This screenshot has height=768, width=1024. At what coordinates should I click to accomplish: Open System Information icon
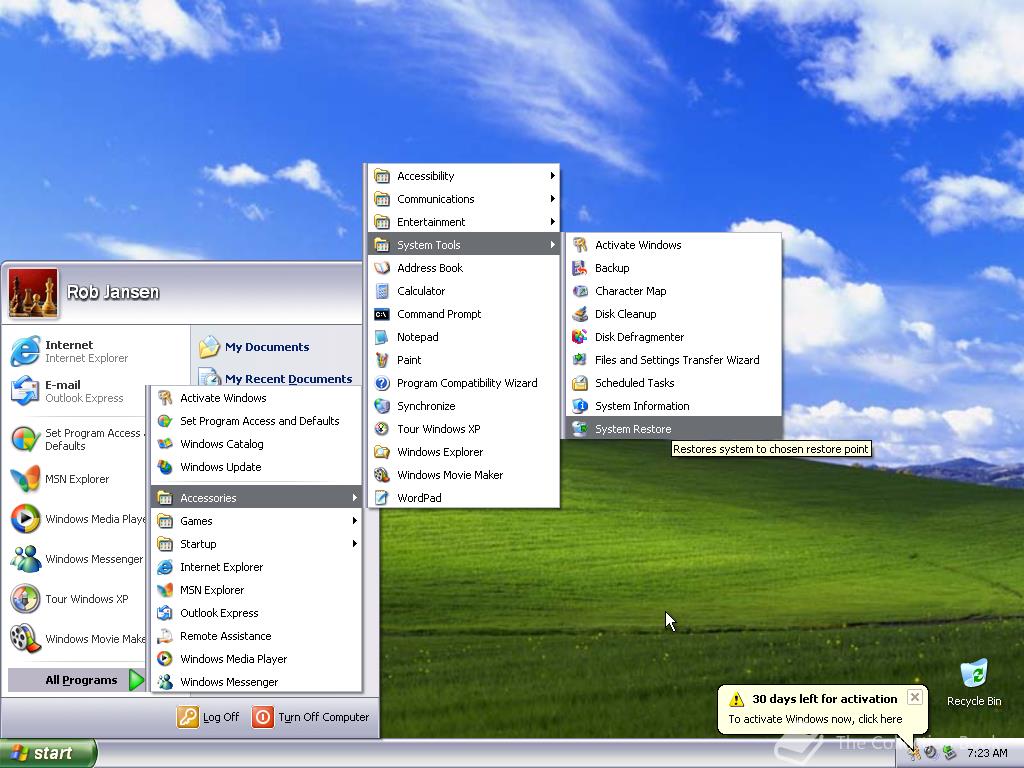point(579,406)
